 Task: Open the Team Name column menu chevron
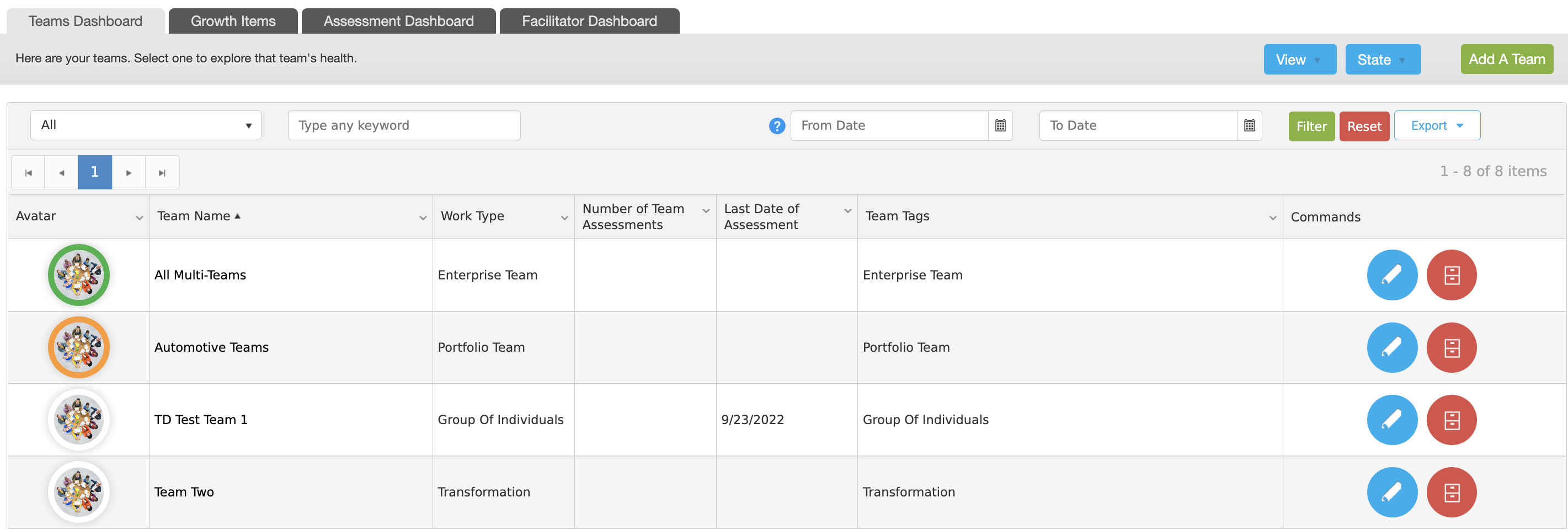[423, 218]
